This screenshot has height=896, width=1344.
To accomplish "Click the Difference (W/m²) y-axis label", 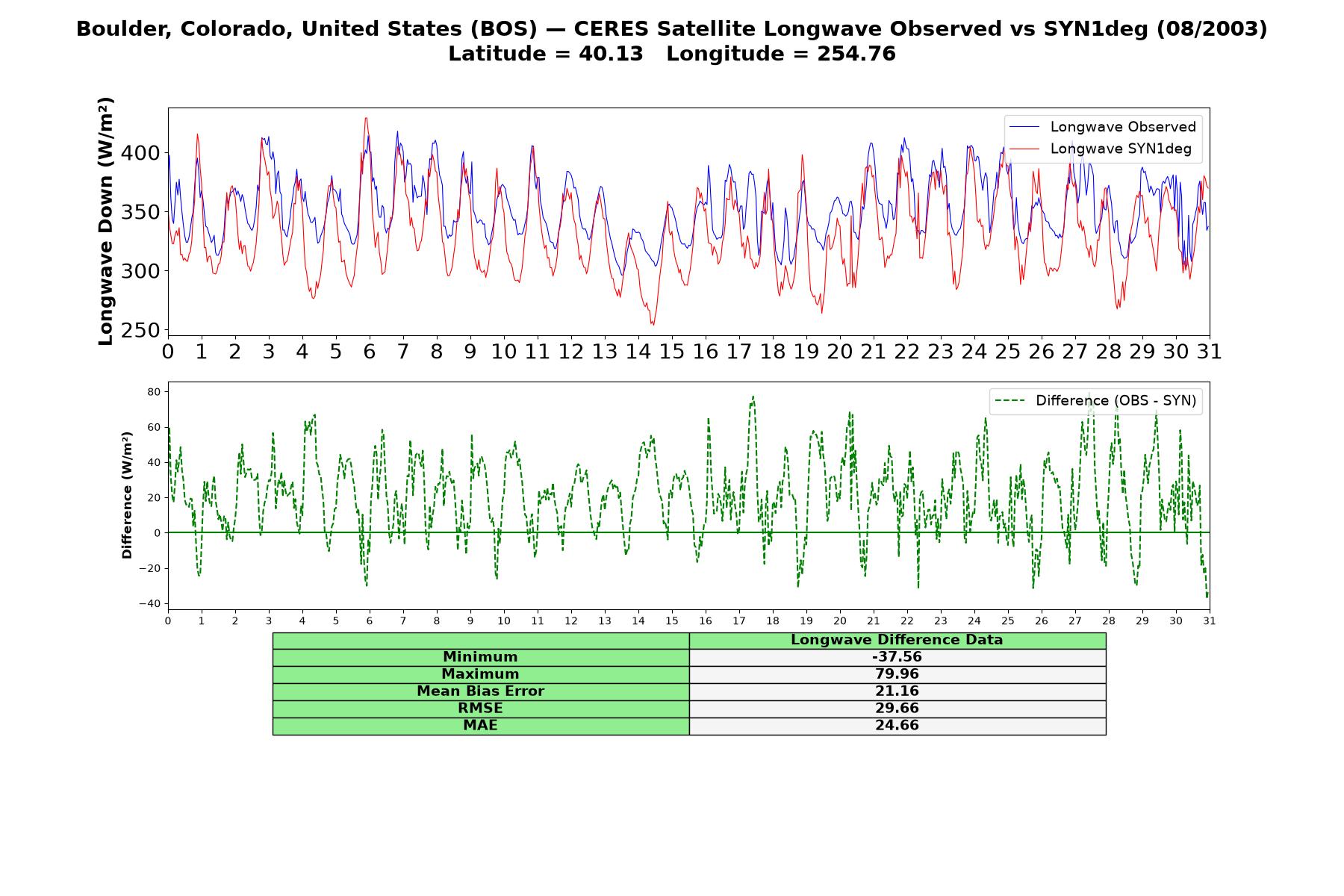I will (x=127, y=495).
